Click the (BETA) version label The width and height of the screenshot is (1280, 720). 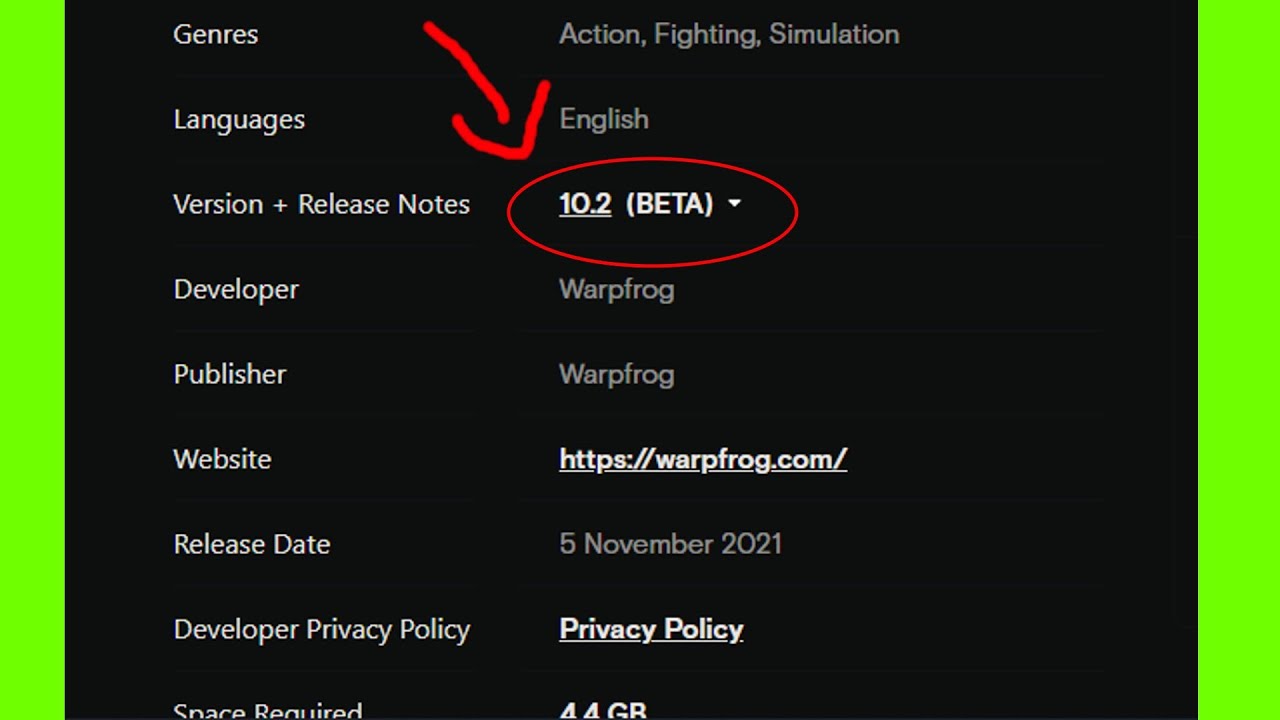point(669,204)
